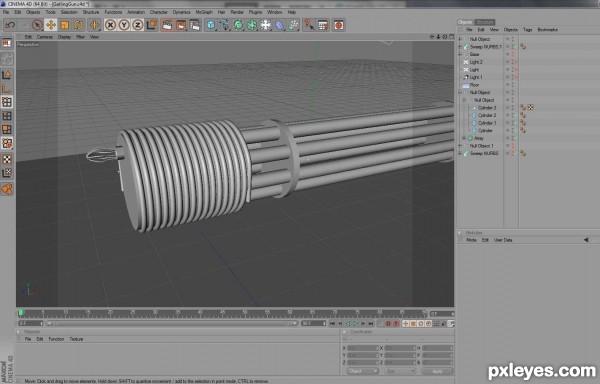Open the spline objects icon

(x=225, y=25)
